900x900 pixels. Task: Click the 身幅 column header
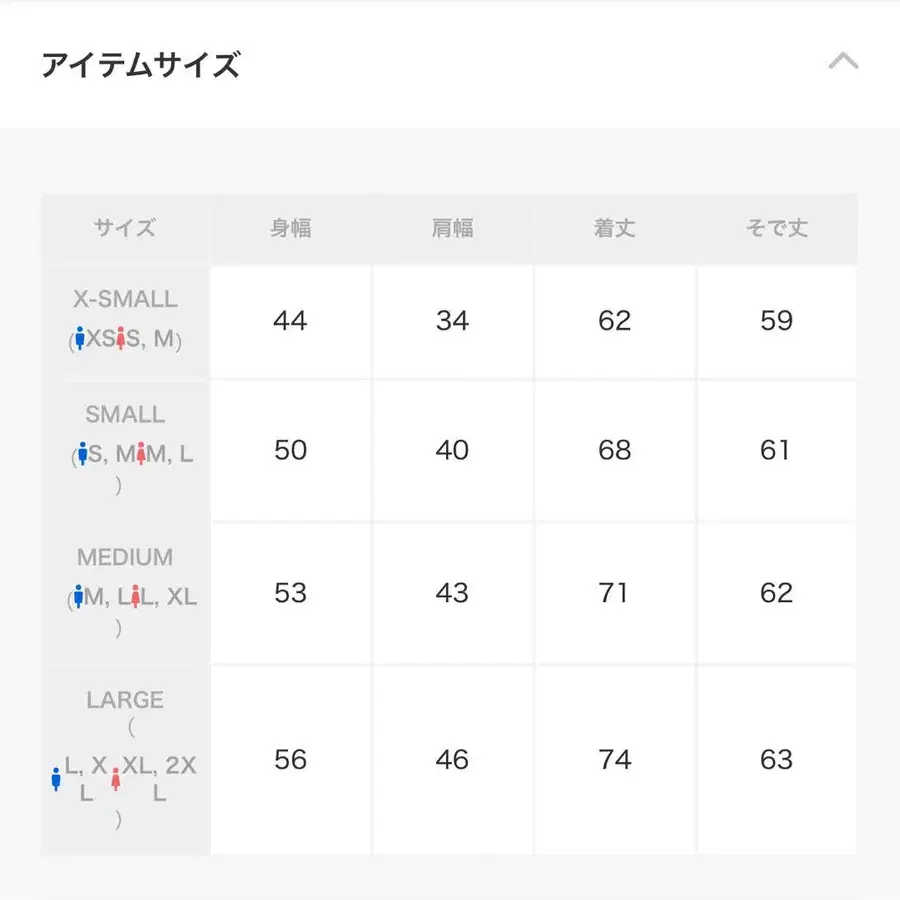[x=290, y=228]
